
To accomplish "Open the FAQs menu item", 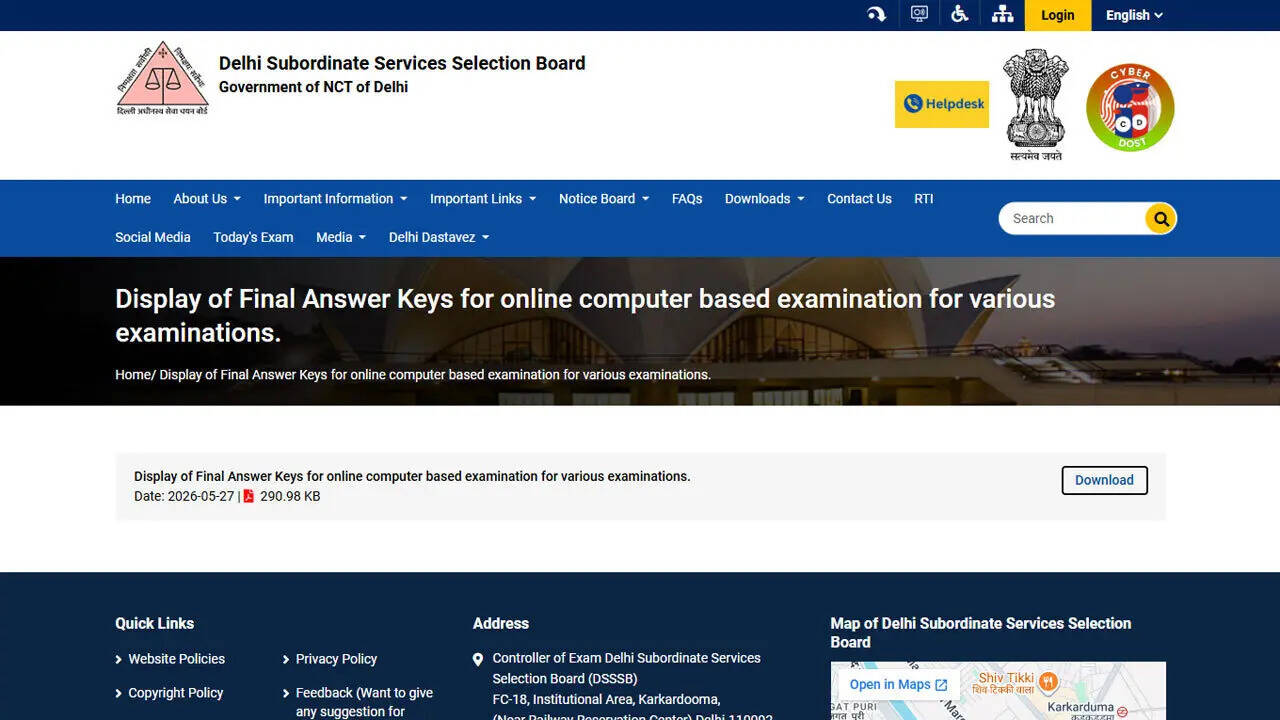I will 687,199.
